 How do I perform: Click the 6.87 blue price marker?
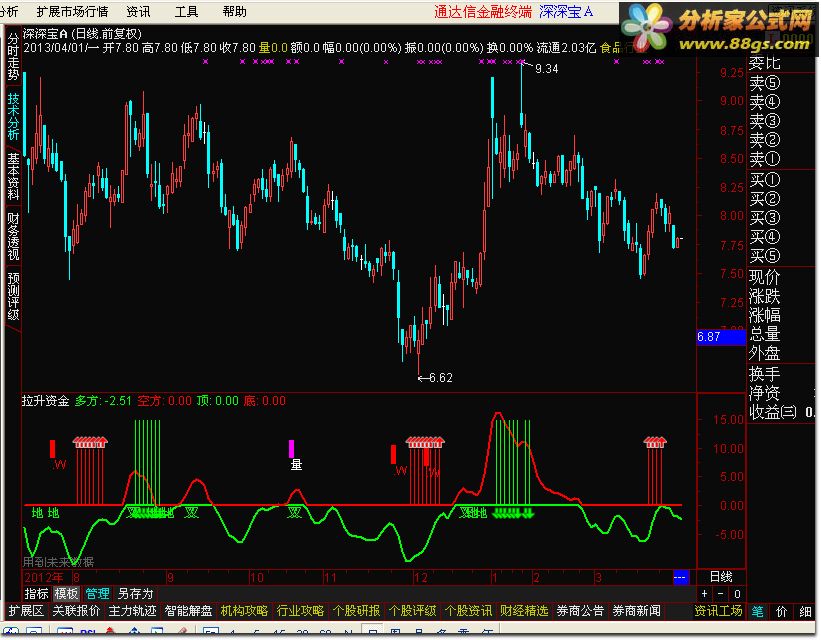tap(720, 337)
